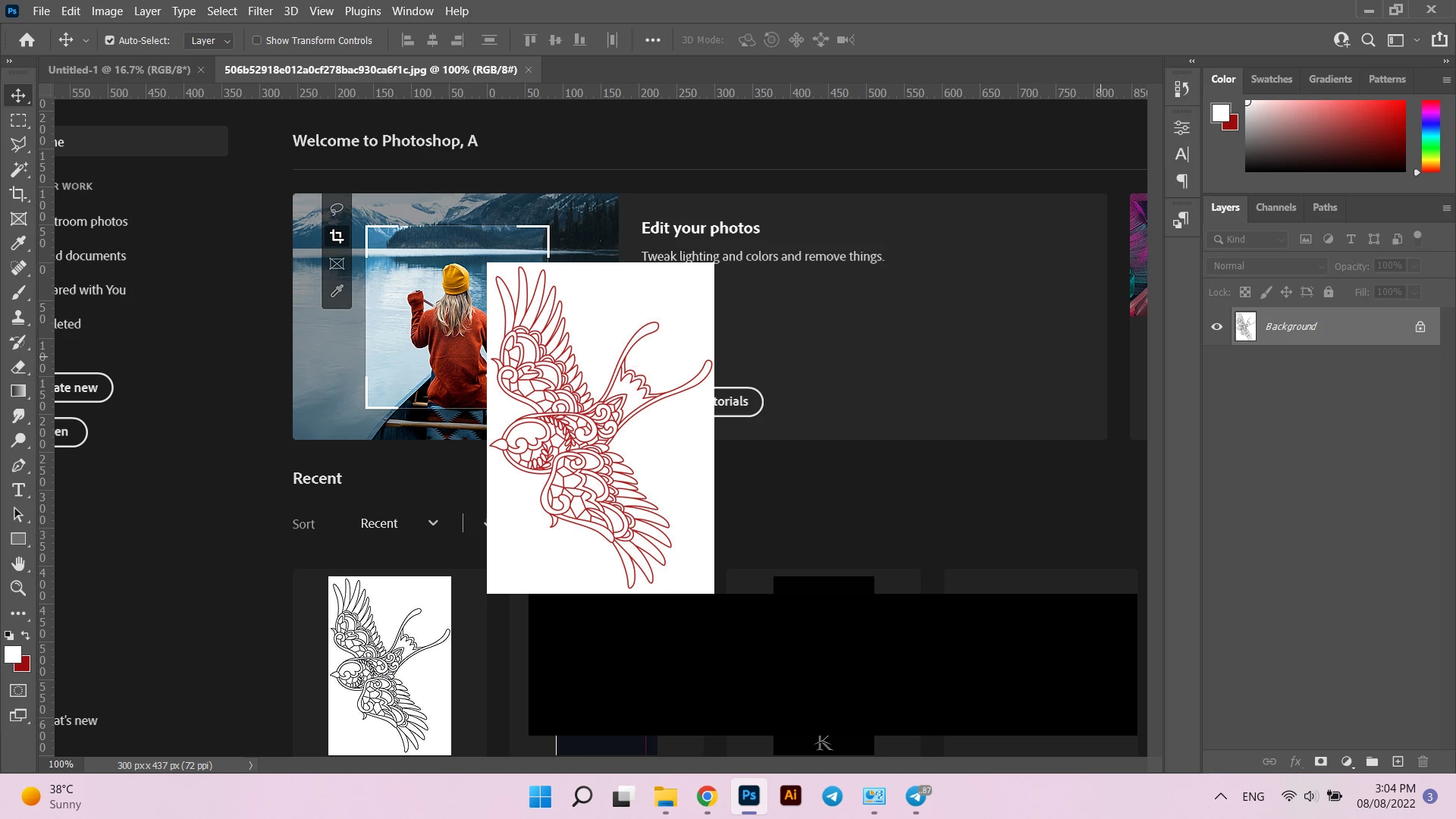Click the red color picker field
Screen dimensions: 1456x819
coord(1325,136)
